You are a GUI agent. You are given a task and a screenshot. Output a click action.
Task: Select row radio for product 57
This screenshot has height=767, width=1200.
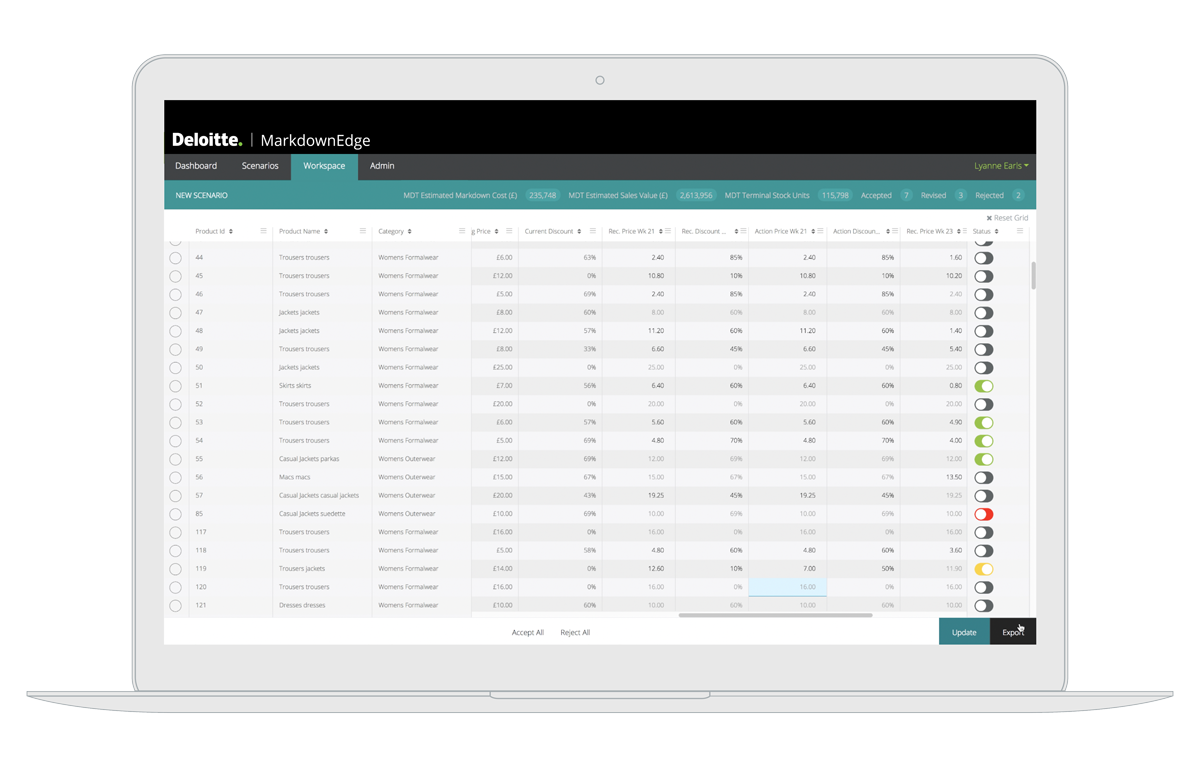[x=175, y=496]
